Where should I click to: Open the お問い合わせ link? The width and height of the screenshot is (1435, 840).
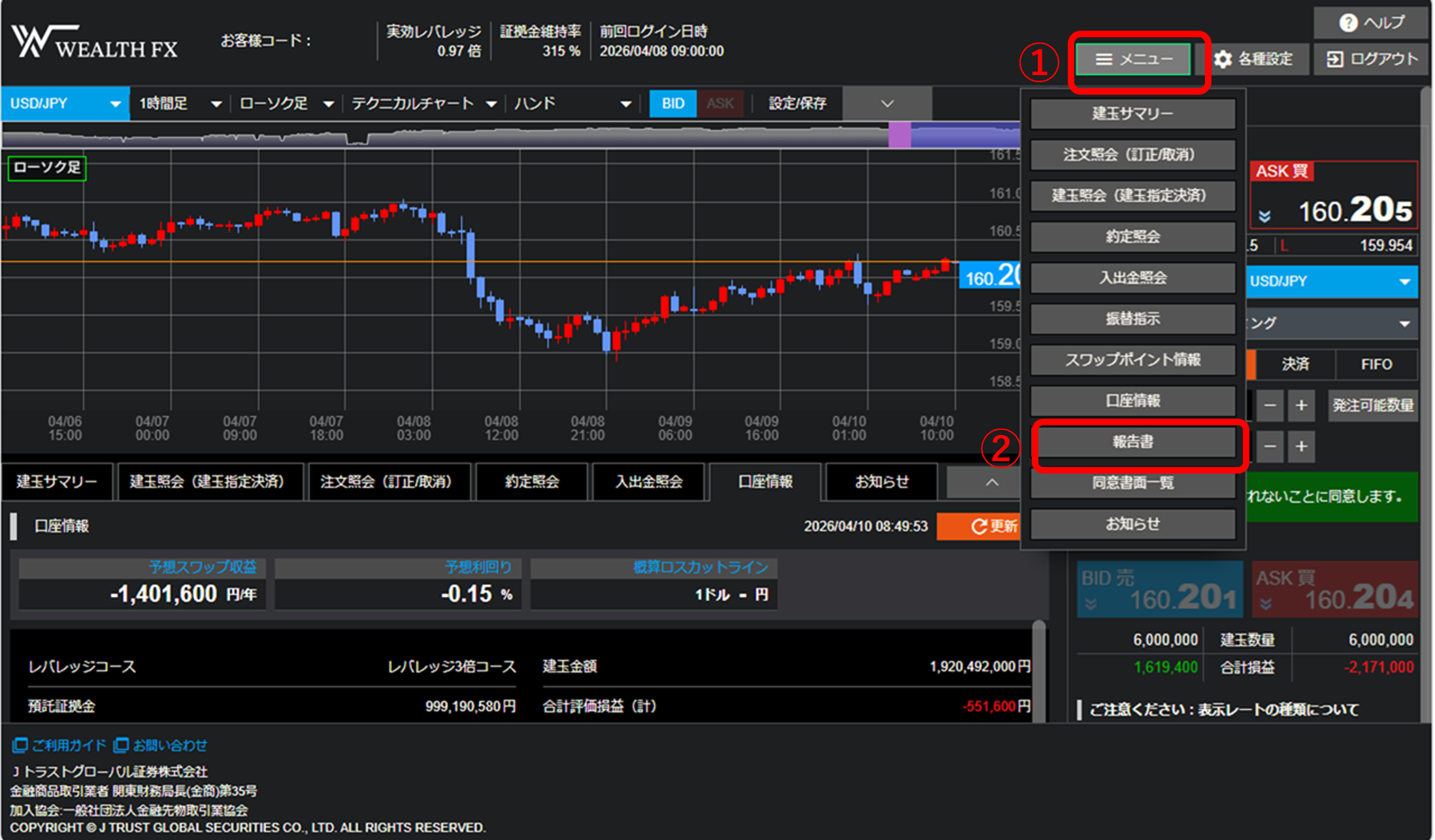(161, 745)
